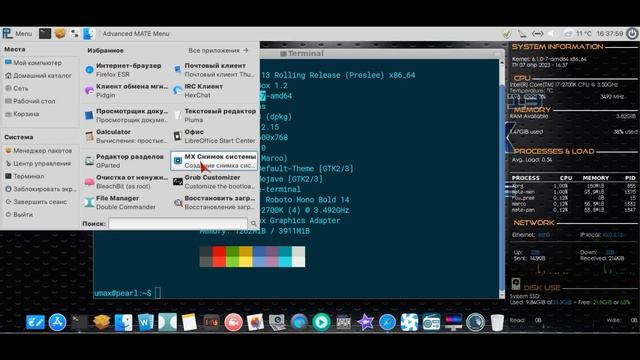640x360 pixels.
Task: Click the 11 °C weather indicator
Action: [x=578, y=33]
